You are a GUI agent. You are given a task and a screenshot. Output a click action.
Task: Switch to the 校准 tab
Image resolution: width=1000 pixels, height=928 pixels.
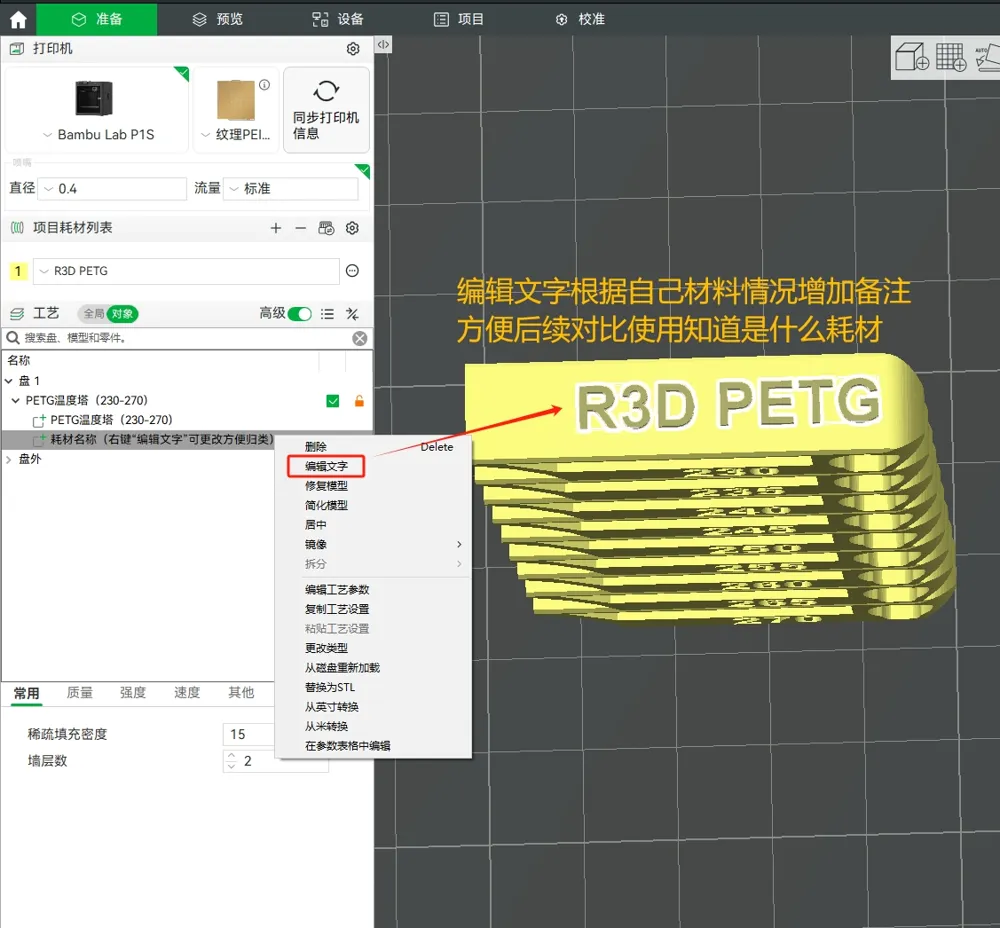click(x=580, y=19)
